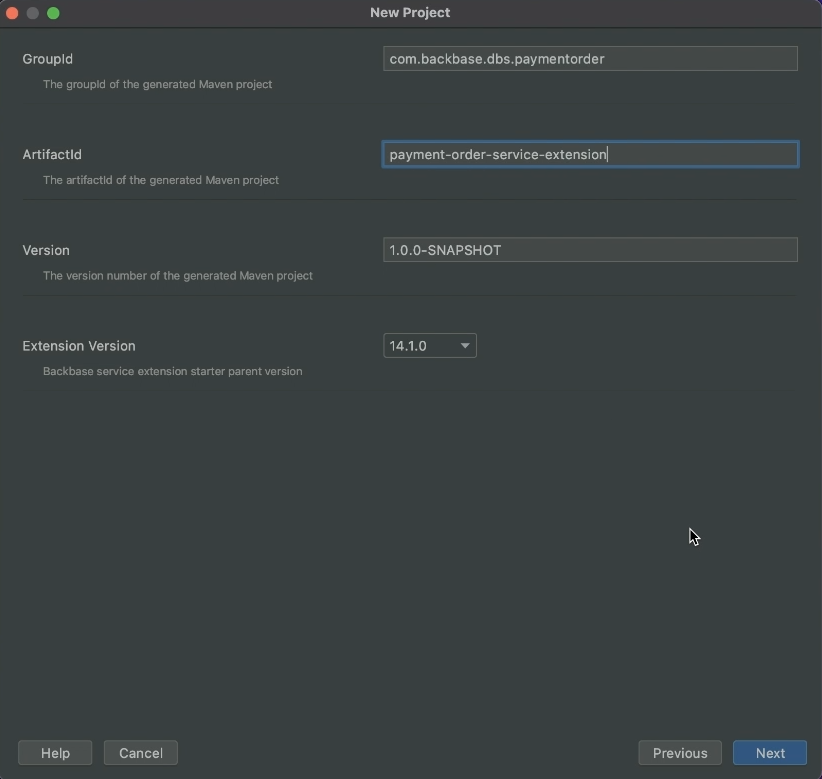Click 'The artifactId of the generated Maven project' text
Screen dimensions: 822x779
(x=161, y=180)
